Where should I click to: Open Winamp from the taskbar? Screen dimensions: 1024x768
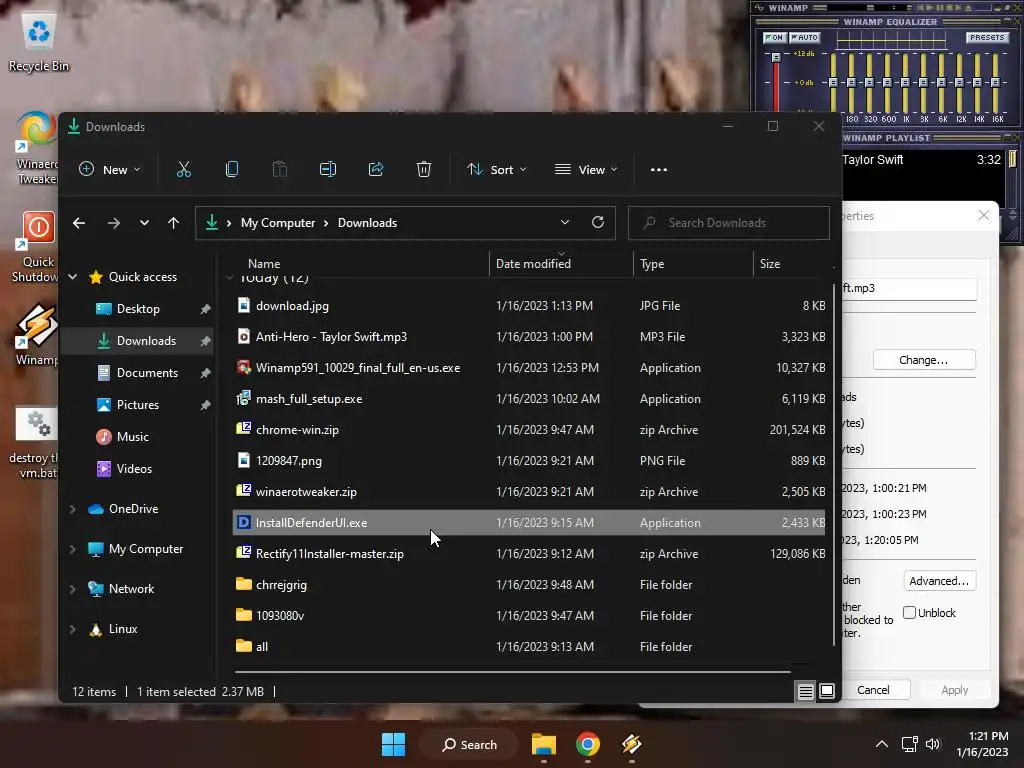coord(632,744)
